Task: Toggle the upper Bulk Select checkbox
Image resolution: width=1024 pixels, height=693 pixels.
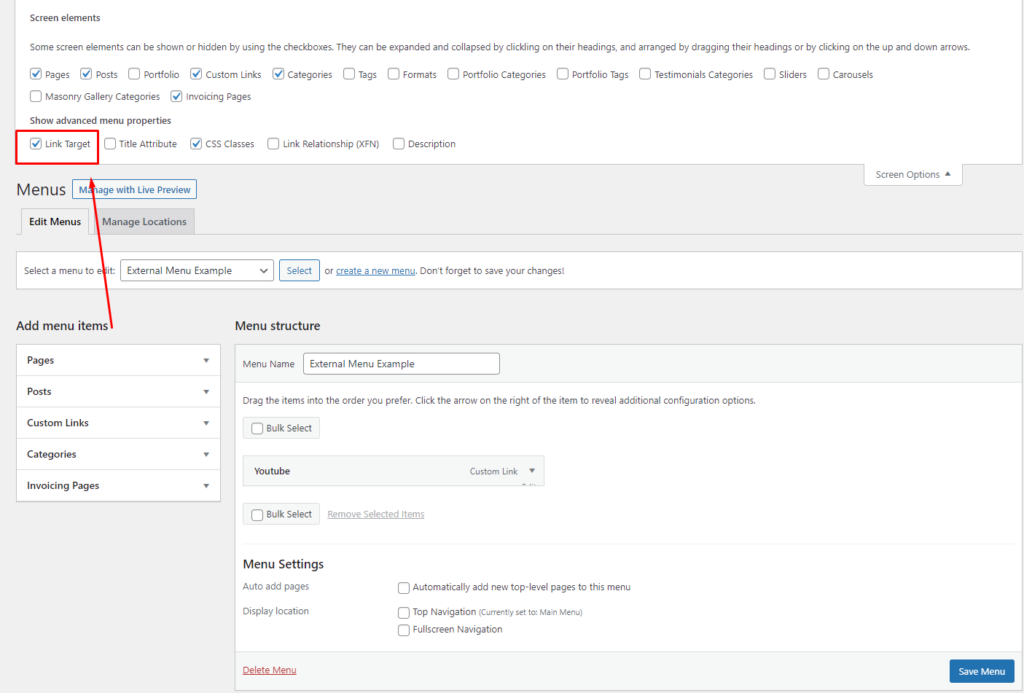Action: pyautogui.click(x=257, y=427)
